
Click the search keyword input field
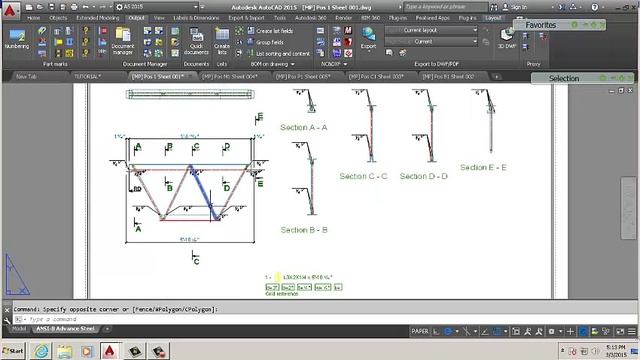click(446, 7)
